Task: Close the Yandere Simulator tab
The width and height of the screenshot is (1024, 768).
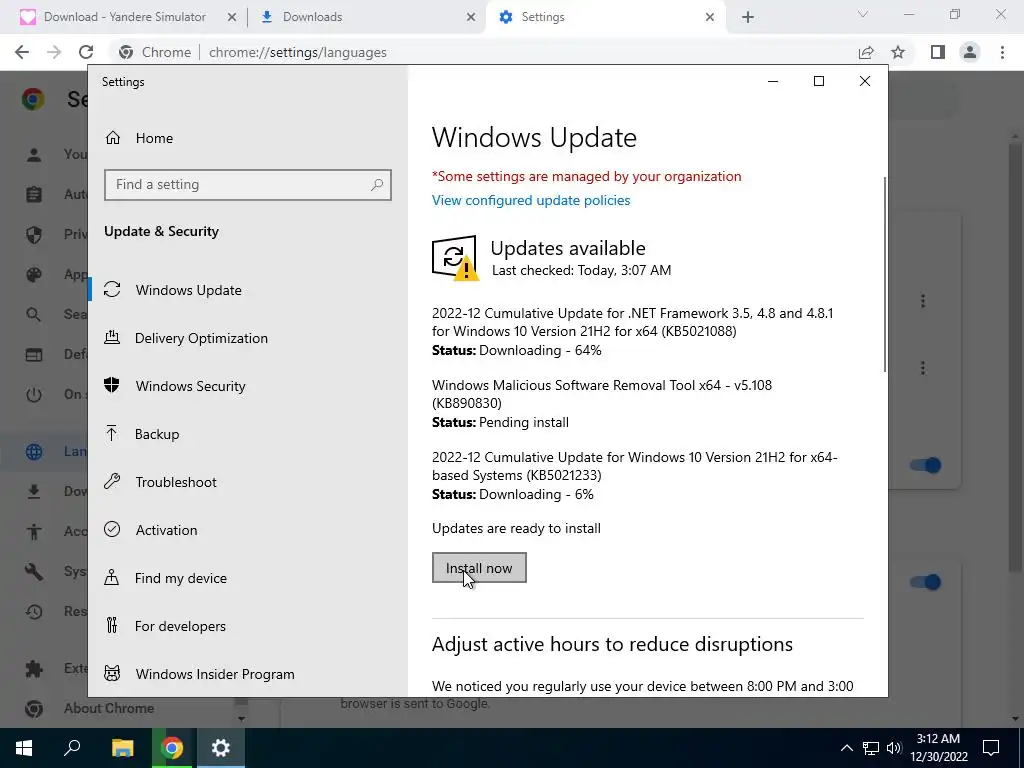Action: tap(232, 17)
